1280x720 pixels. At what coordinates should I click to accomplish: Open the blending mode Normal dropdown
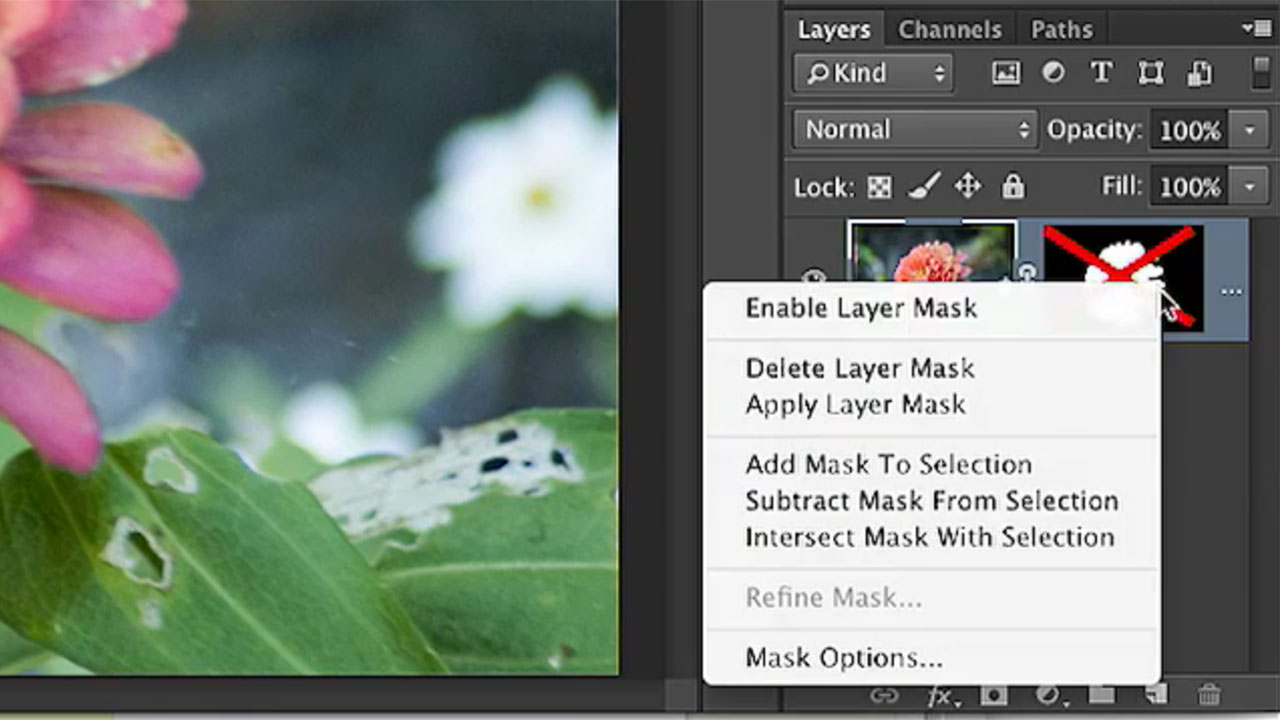(x=913, y=129)
